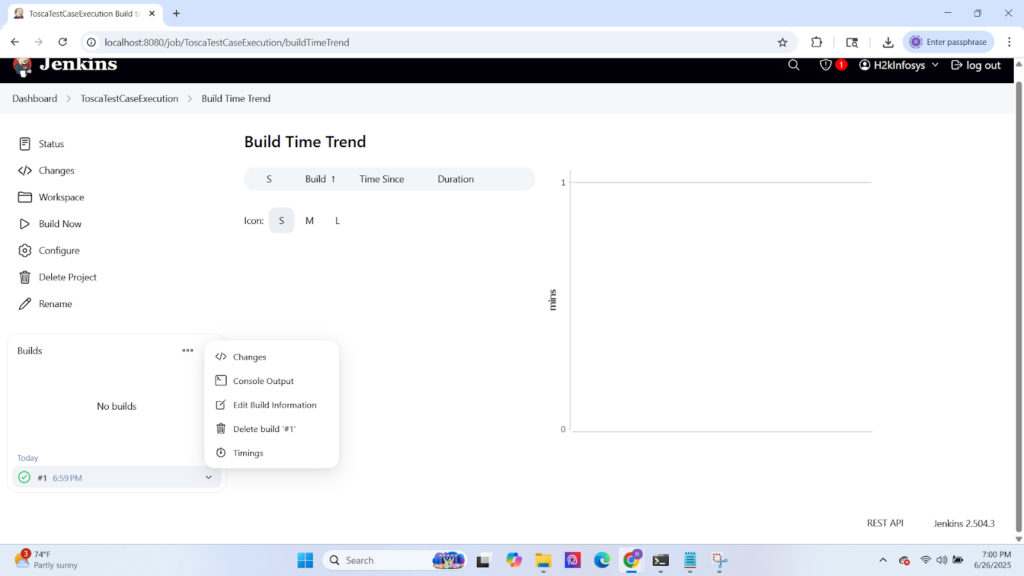
Task: Click the Delete Project trash icon
Action: coord(24,277)
